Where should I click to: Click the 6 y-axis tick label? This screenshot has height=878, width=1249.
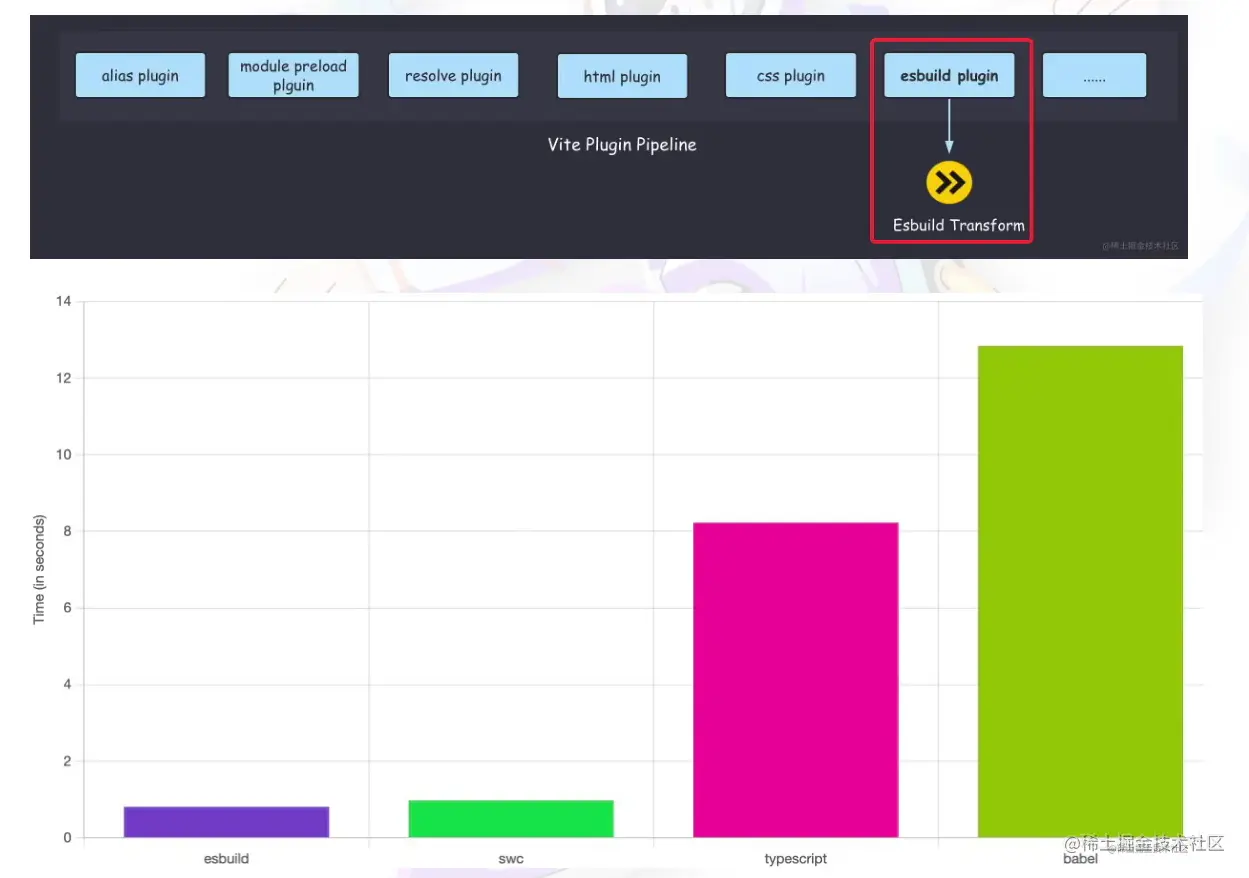(68, 608)
